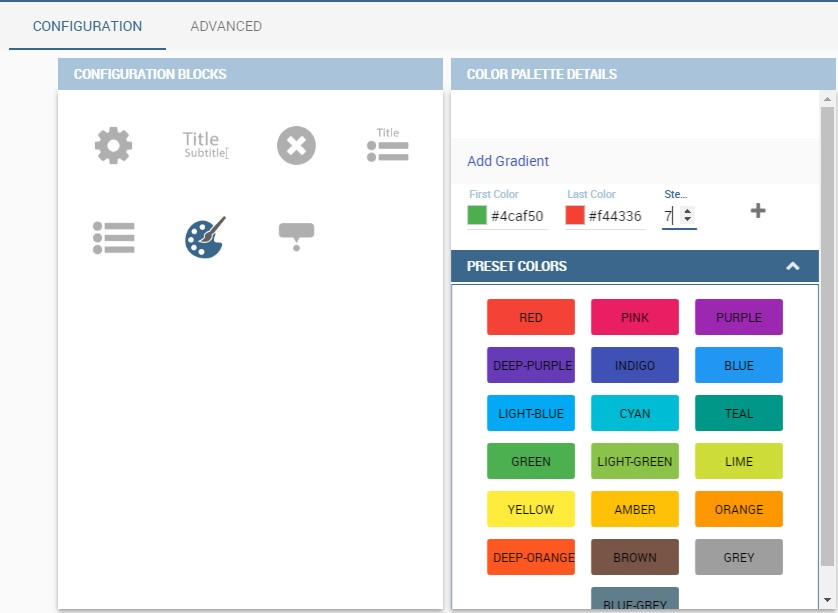Edit the First Color hex field
This screenshot has height=613, width=838.
pyautogui.click(x=518, y=216)
